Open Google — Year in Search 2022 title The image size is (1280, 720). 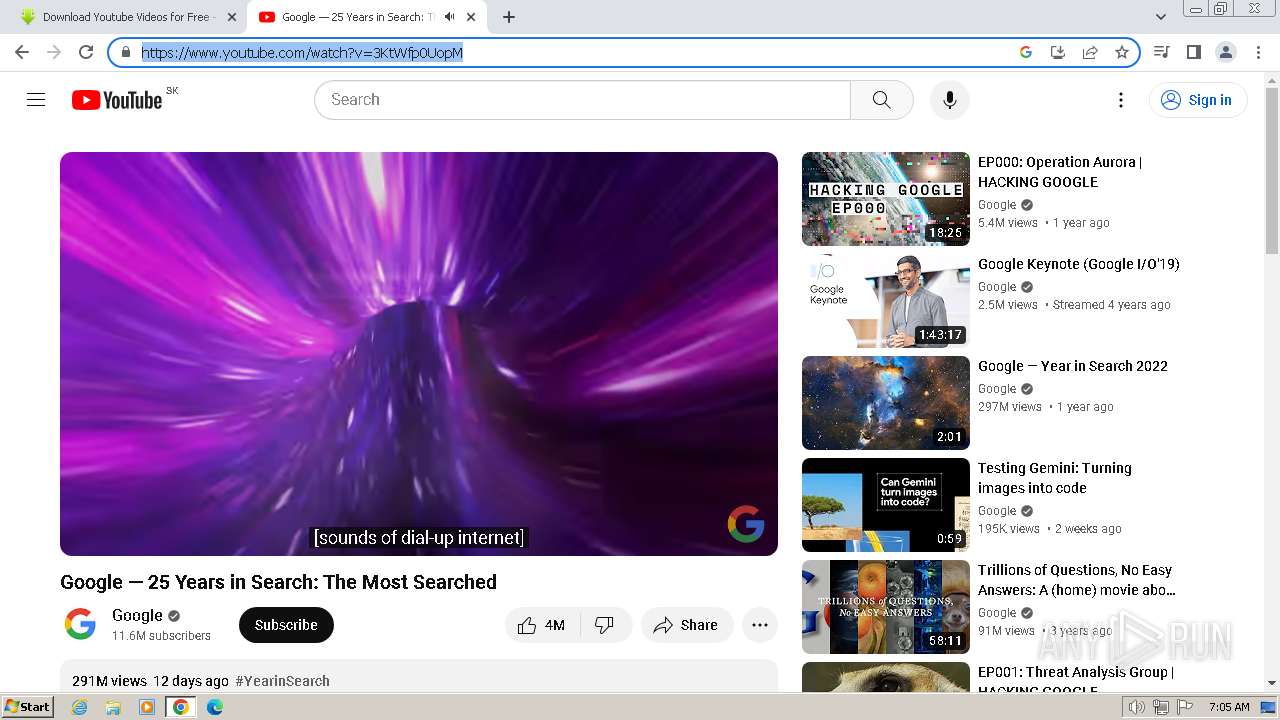point(1073,366)
